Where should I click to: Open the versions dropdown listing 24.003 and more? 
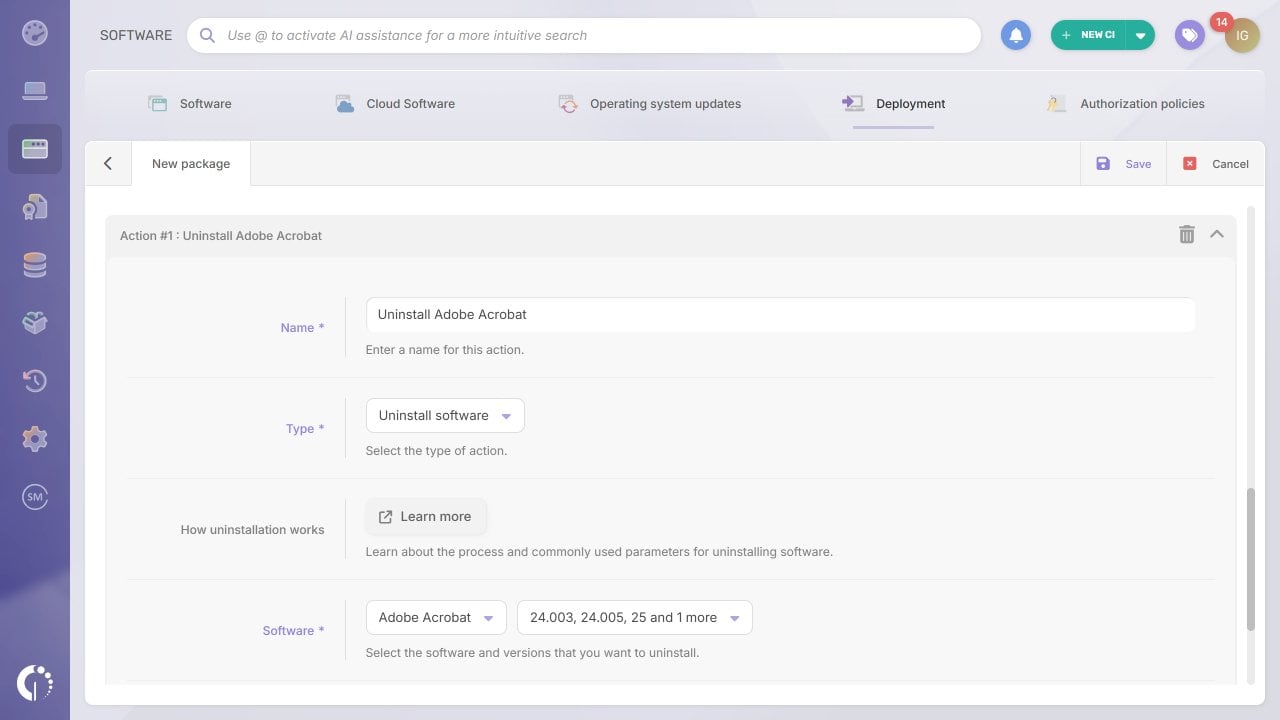(634, 617)
